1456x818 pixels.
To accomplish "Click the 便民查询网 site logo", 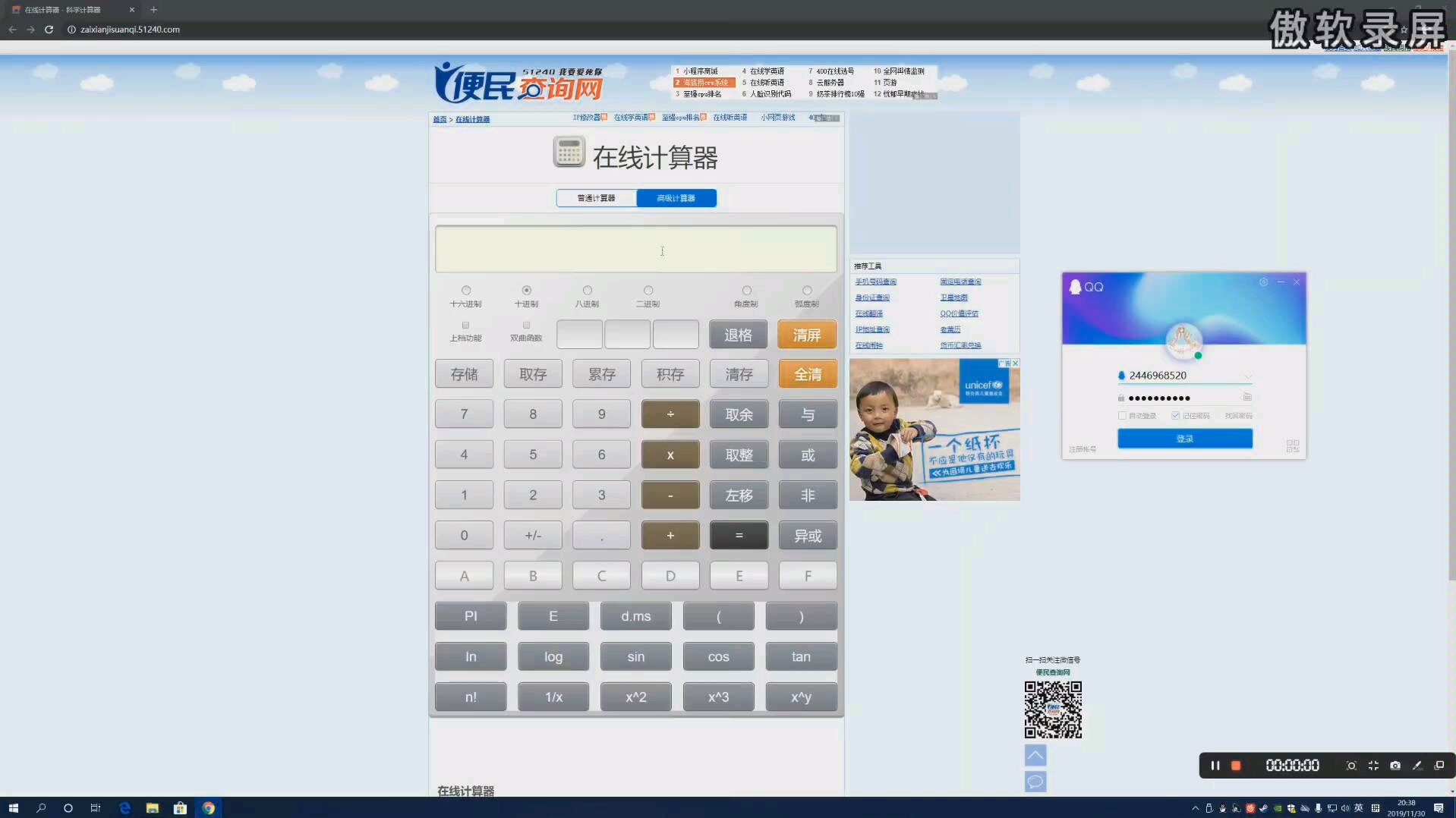I will pos(519,83).
